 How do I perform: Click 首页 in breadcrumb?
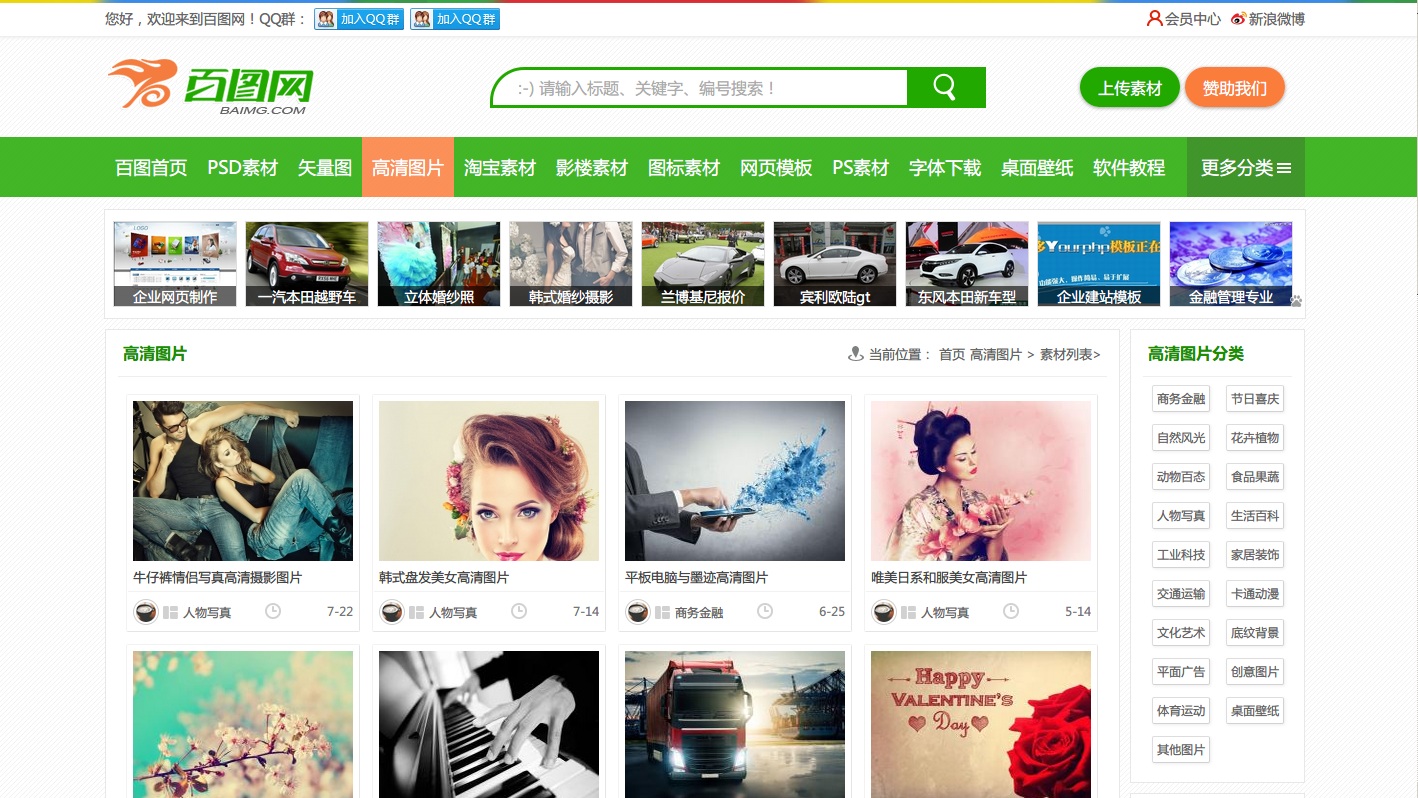click(x=952, y=354)
